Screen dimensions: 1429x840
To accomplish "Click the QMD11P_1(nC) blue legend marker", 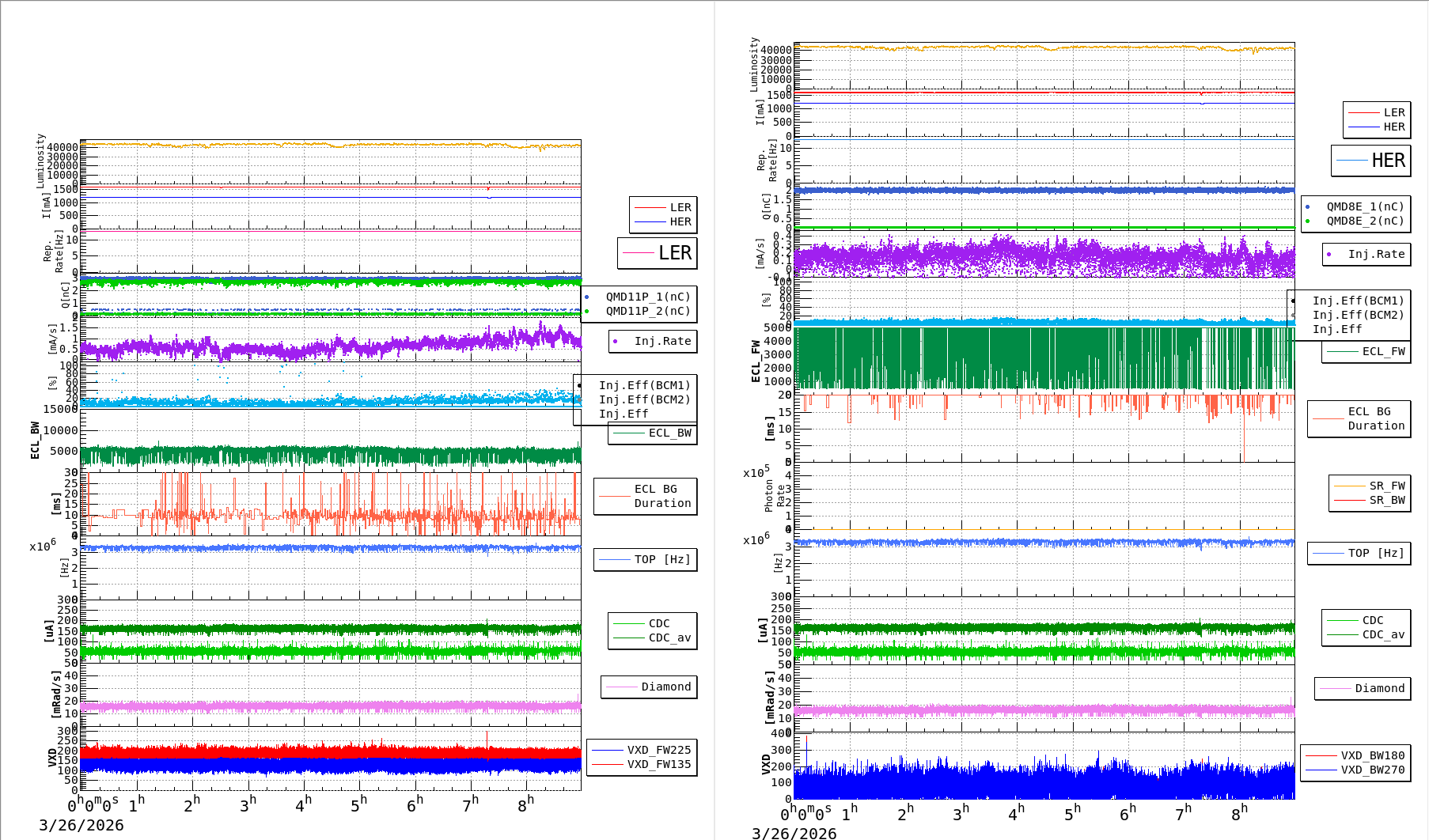I will point(586,297).
